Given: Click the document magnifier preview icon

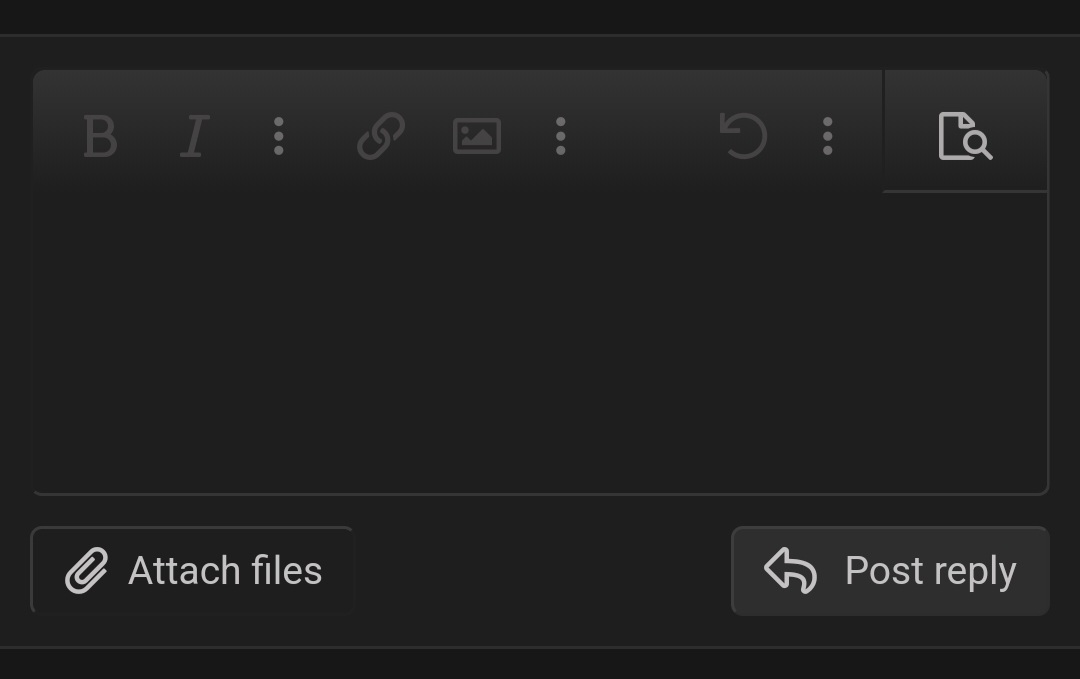Looking at the screenshot, I should pyautogui.click(x=965, y=136).
